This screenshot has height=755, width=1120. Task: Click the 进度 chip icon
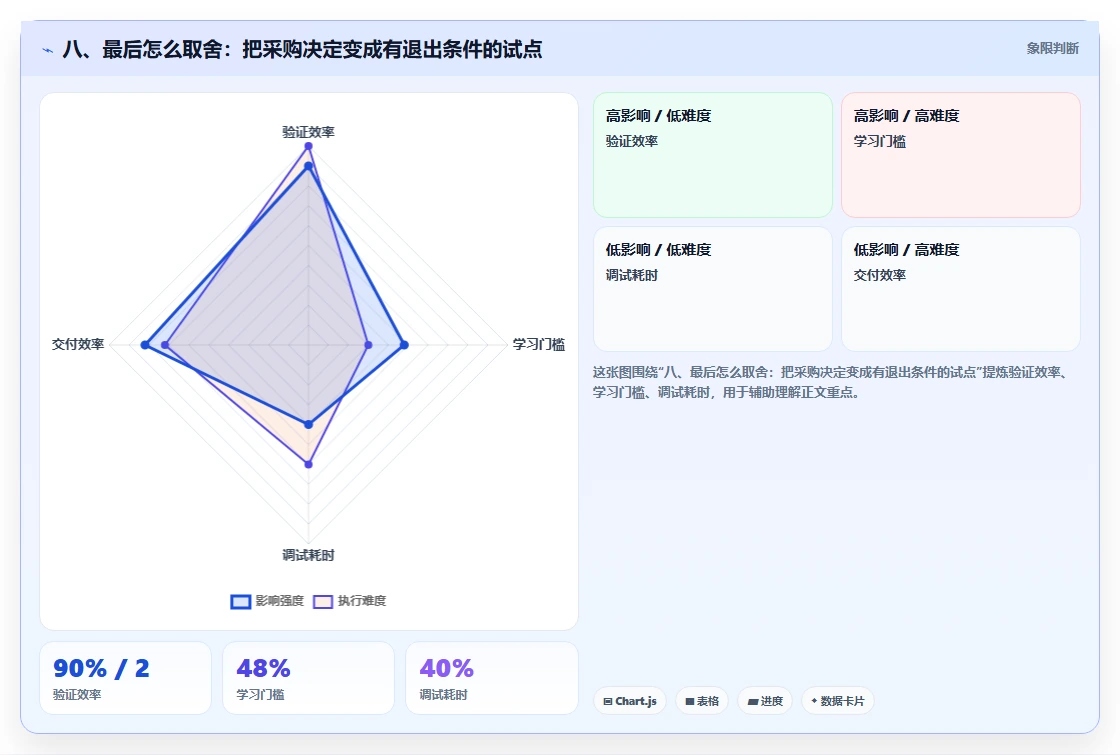pos(753,701)
